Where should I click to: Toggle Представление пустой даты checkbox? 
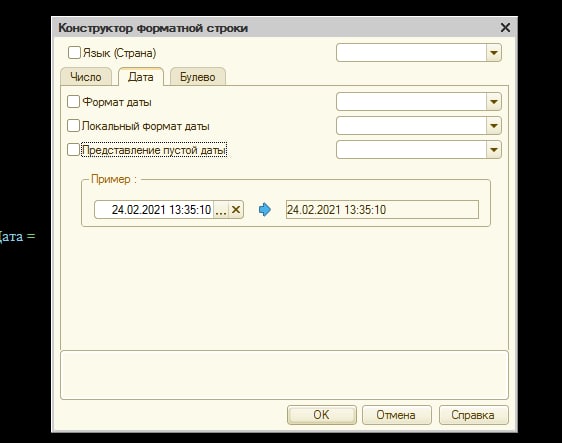click(73, 149)
